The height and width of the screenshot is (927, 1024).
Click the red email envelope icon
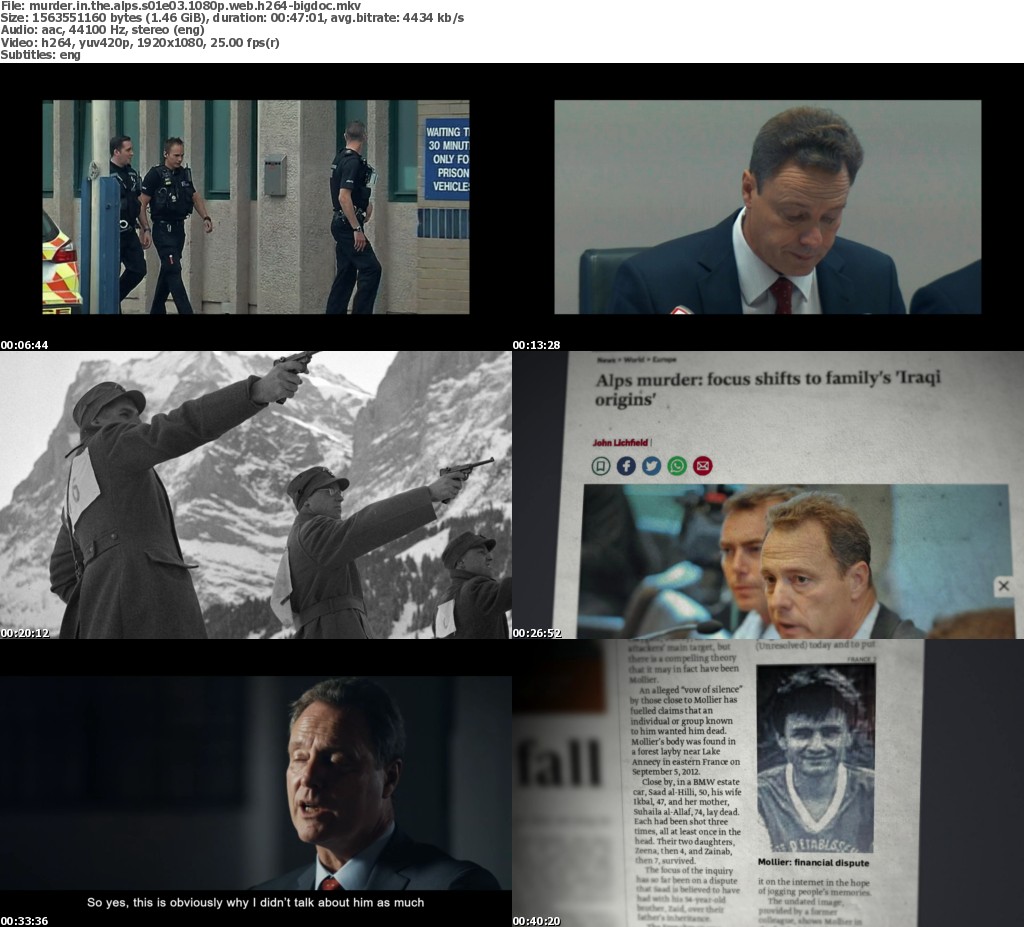[x=703, y=465]
